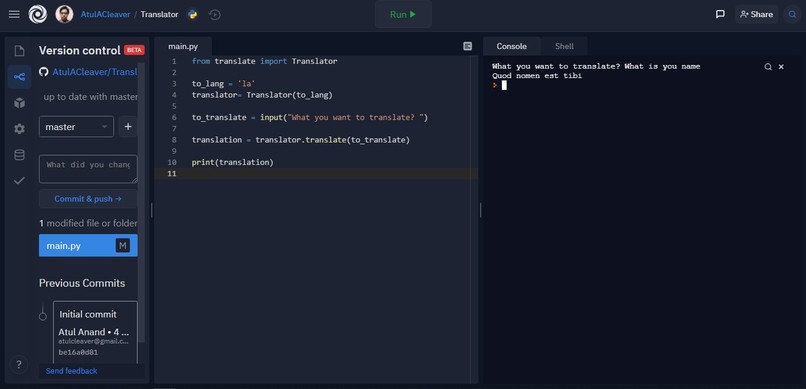This screenshot has height=389, width=806.
Task: Select modified file main.py
Action: point(88,246)
